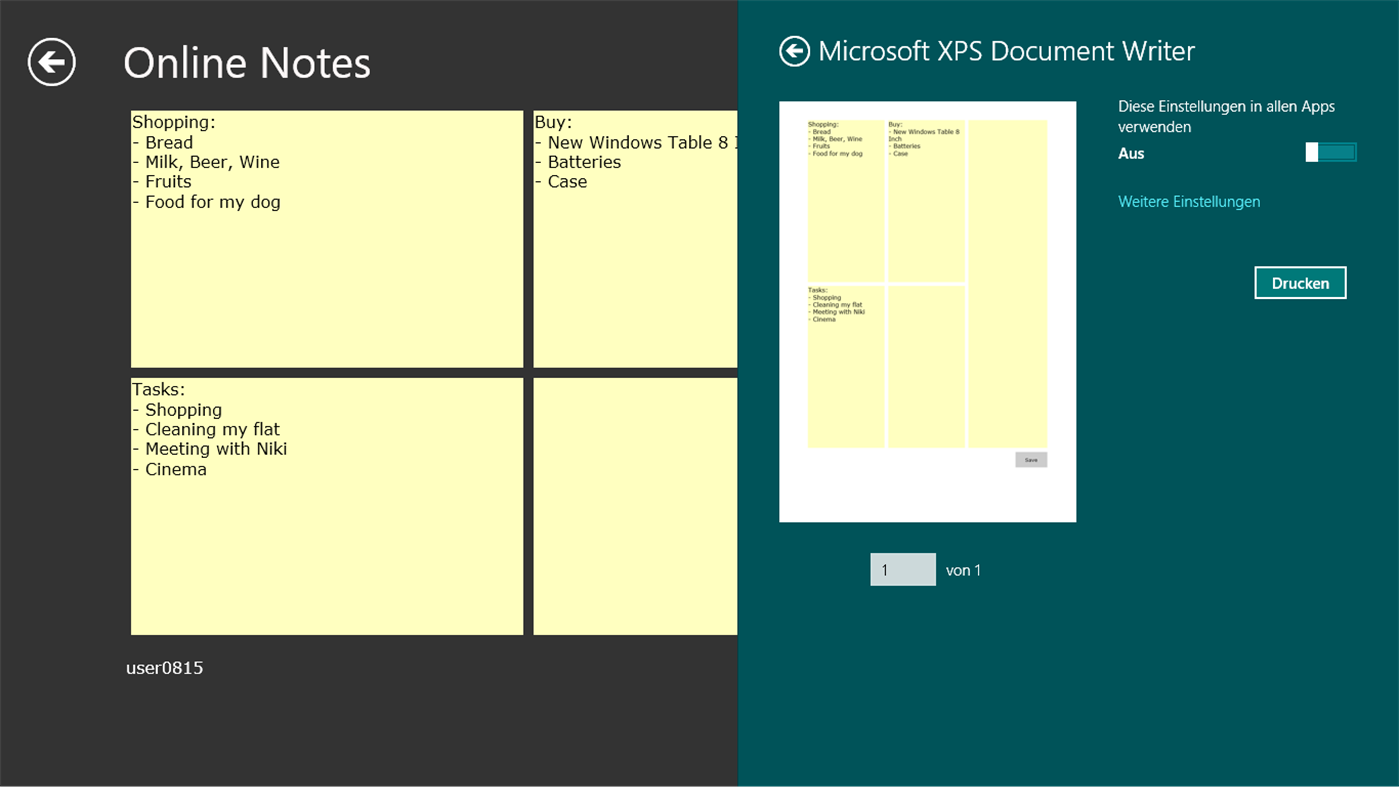Viewport: 1399px width, 787px height.
Task: Open Weitere Einstellungen
Action: click(x=1189, y=201)
